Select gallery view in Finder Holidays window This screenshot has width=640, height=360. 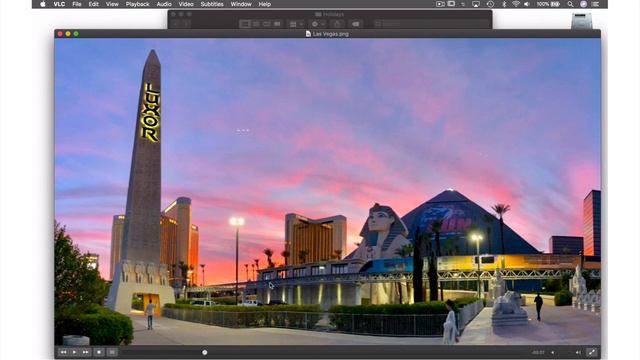277,24
